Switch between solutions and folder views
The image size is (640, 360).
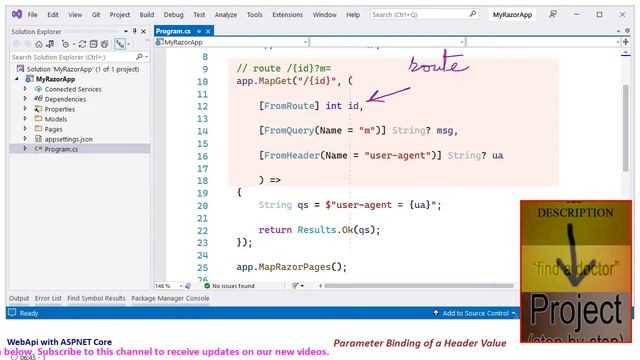50,44
